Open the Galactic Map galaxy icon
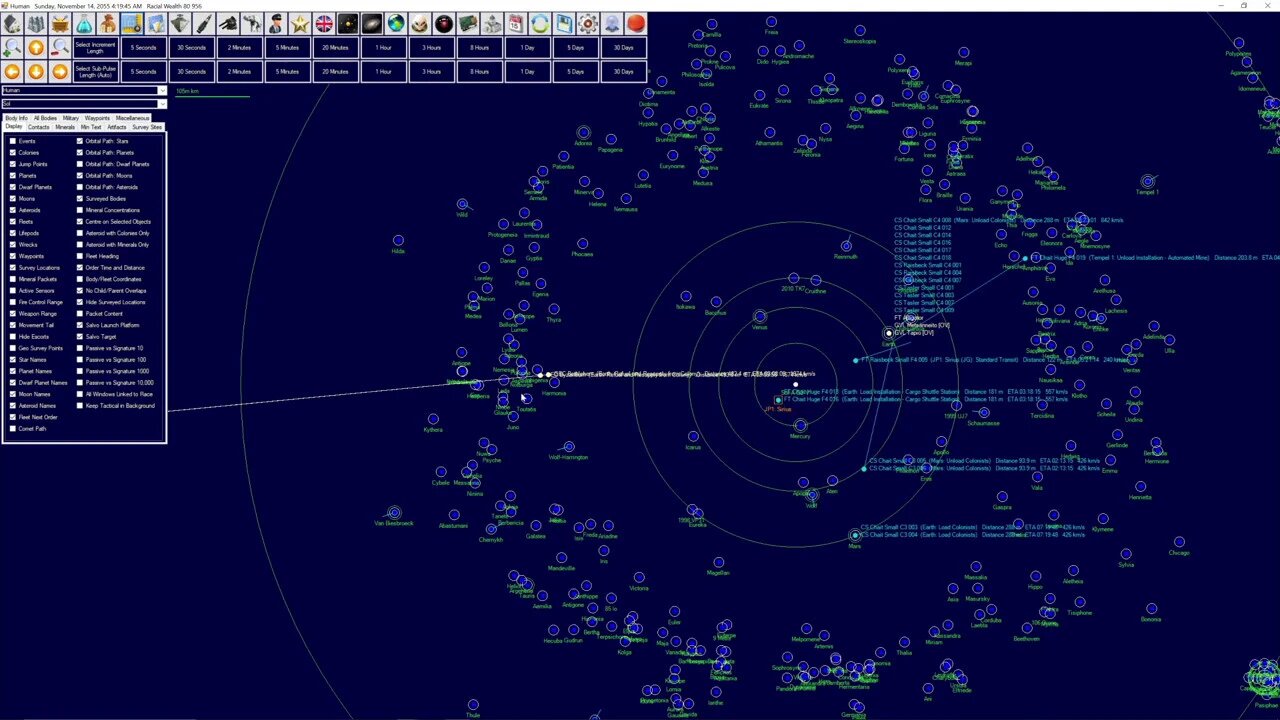The image size is (1280, 720). 372,23
